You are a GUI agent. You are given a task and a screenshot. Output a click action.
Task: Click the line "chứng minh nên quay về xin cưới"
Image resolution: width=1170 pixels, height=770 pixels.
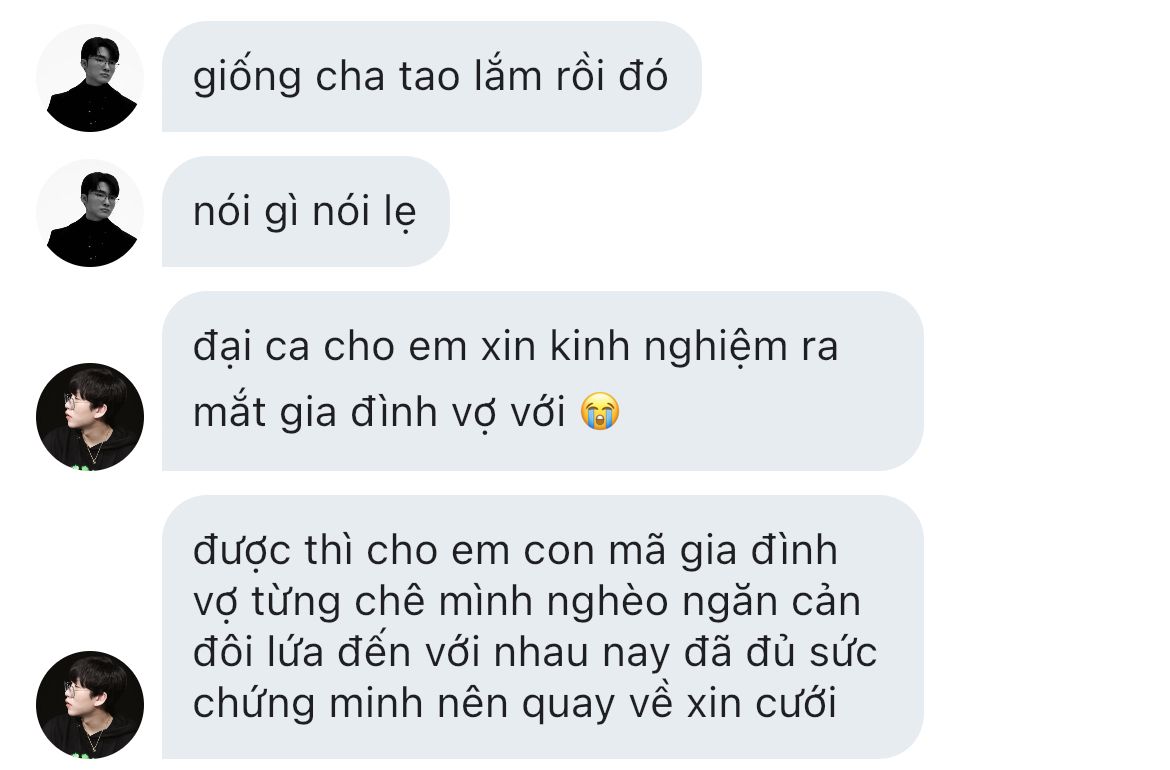[515, 704]
